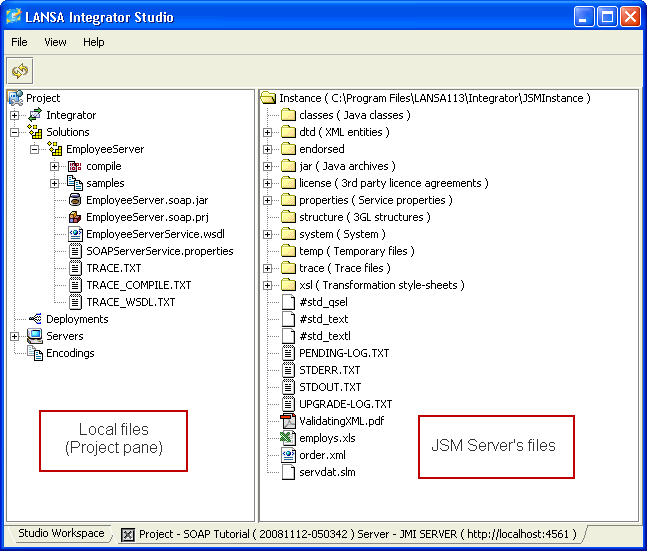Expand the Integrator node
Viewport: 647px width, 551px height.
pyautogui.click(x=15, y=115)
